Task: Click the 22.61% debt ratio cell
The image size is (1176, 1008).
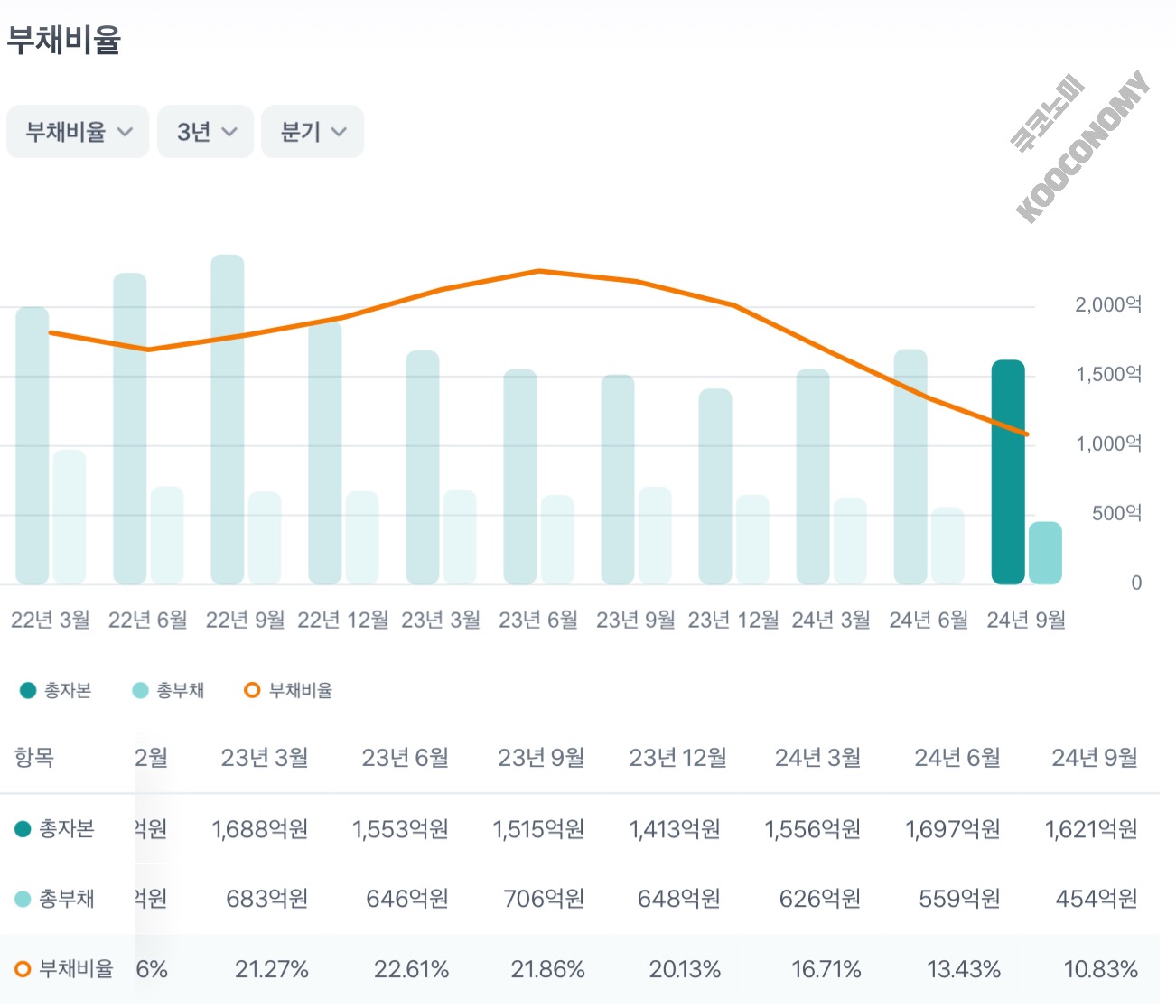Action: [412, 969]
